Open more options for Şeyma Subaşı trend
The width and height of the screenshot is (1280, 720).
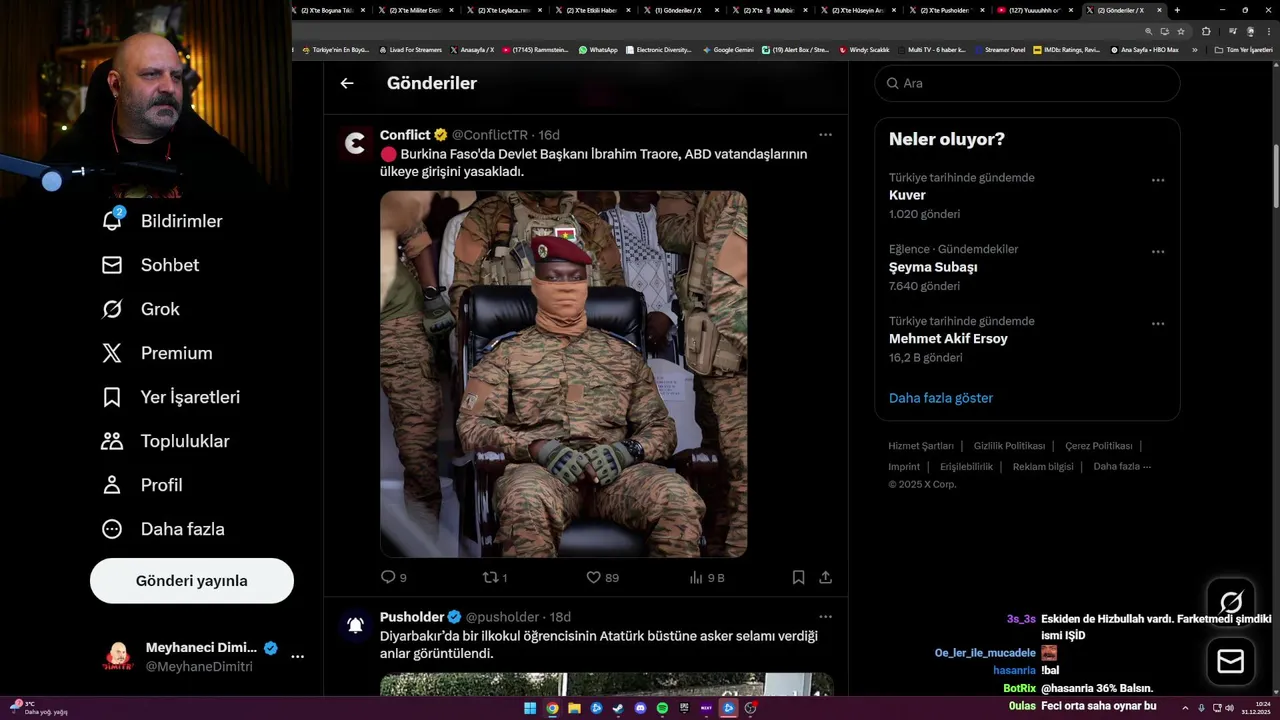pos(1157,252)
